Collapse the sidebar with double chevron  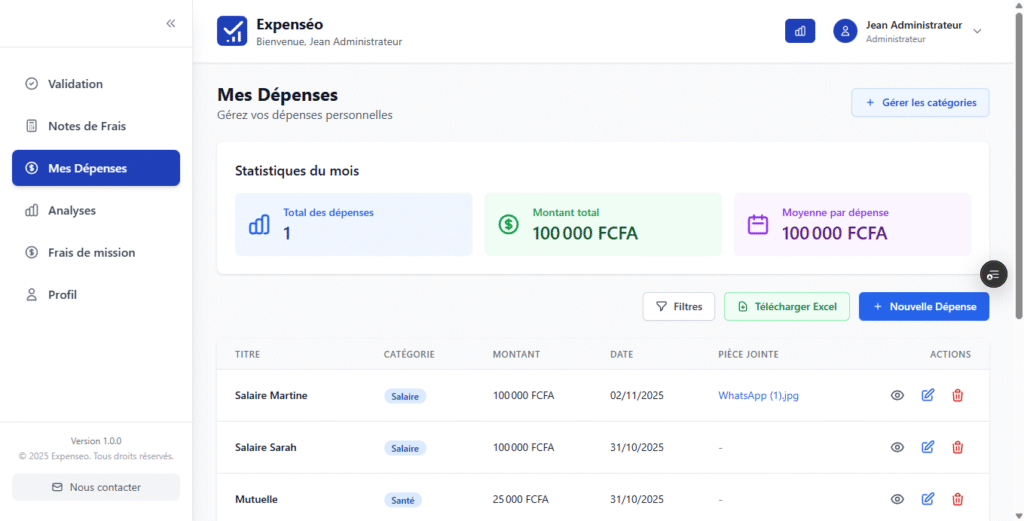tap(171, 23)
